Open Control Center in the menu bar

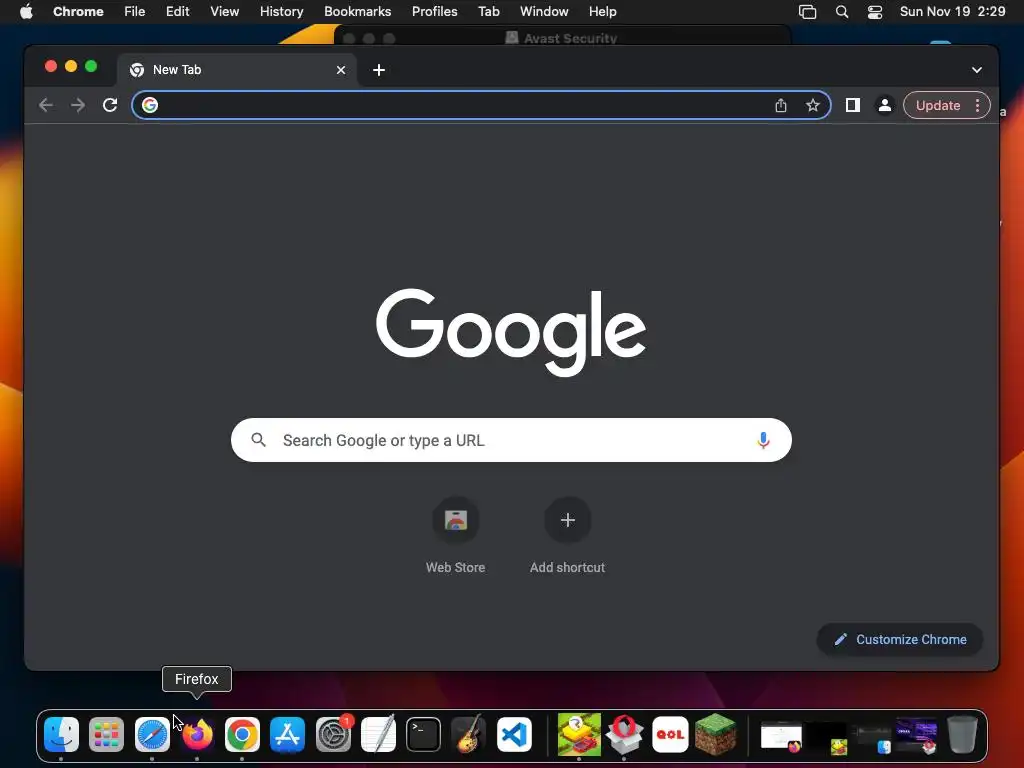coord(874,12)
